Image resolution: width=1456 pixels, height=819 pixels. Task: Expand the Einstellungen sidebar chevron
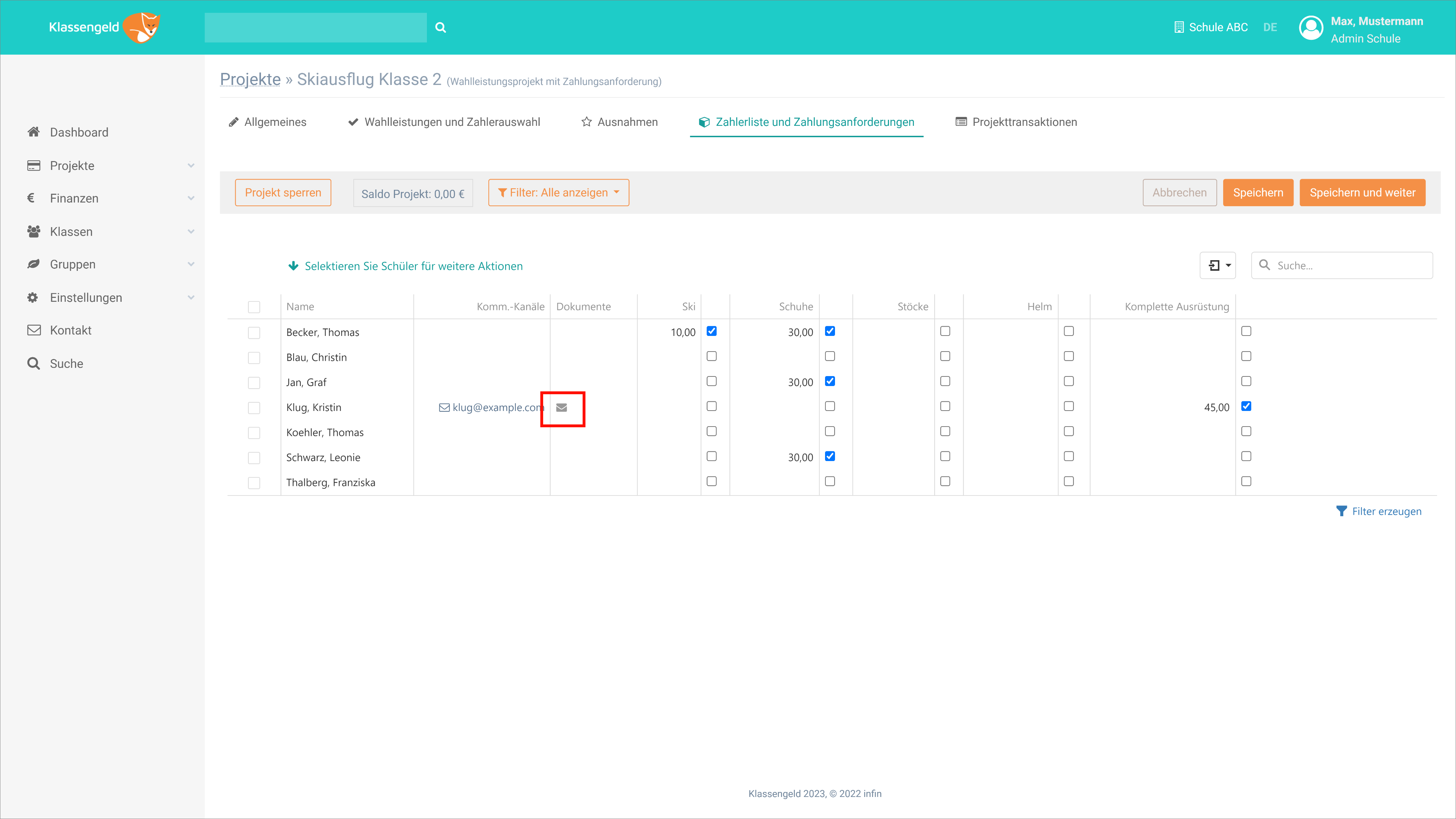click(191, 298)
